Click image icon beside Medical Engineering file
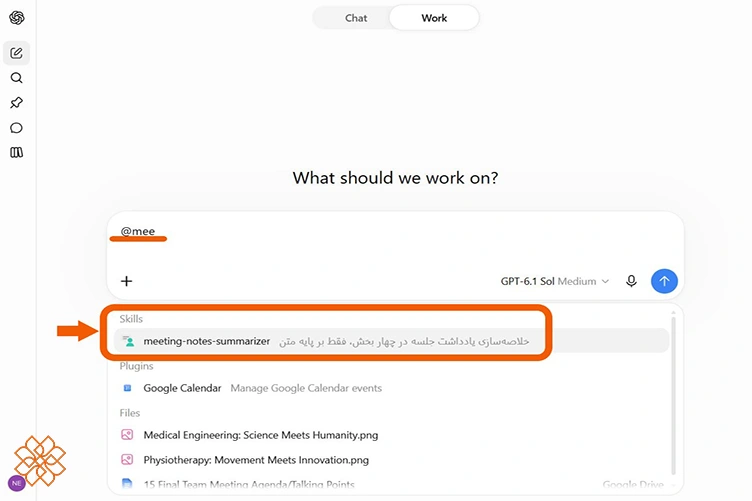The width and height of the screenshot is (752, 501). (127, 435)
